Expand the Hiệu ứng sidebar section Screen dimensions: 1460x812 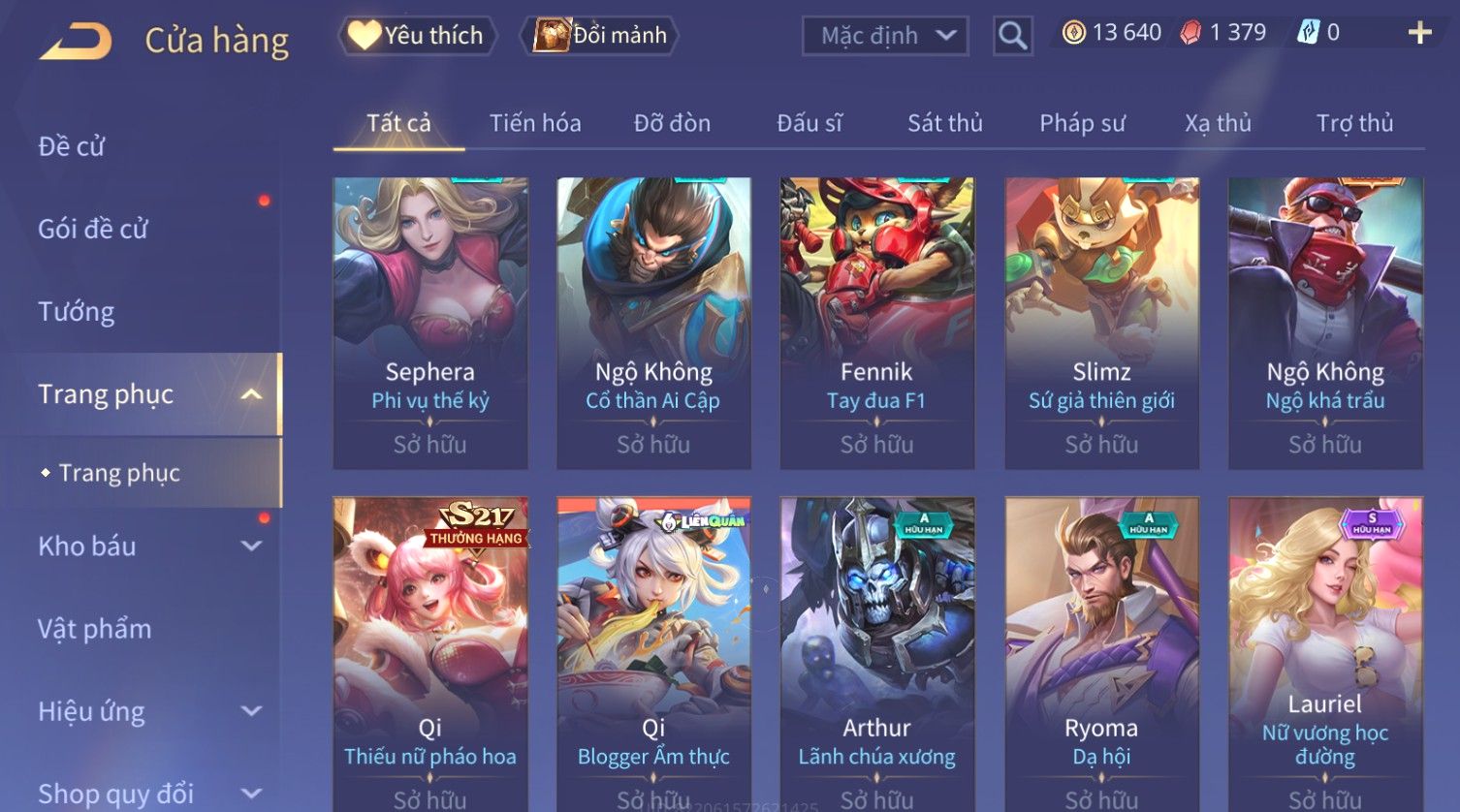(x=251, y=711)
